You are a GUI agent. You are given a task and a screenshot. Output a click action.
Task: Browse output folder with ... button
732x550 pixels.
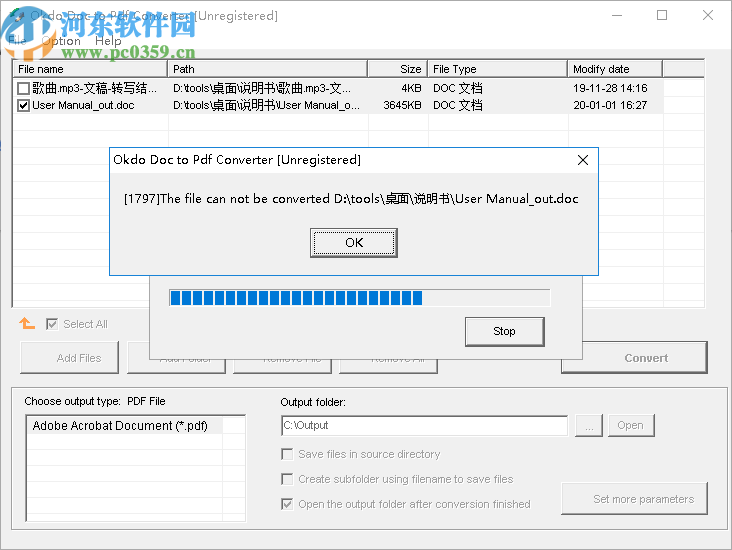click(x=589, y=425)
